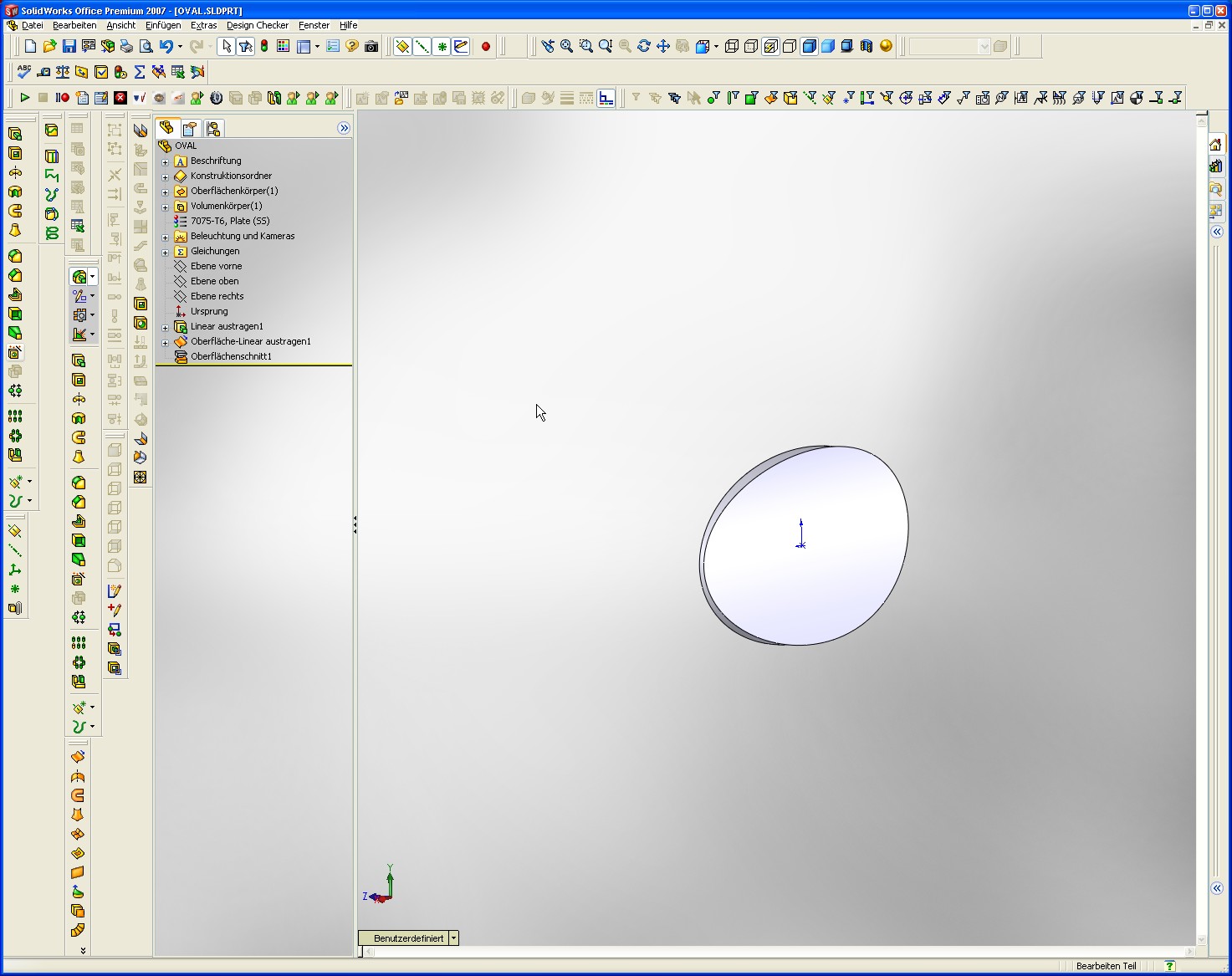Open the Design Library icon in task pane

(1216, 166)
